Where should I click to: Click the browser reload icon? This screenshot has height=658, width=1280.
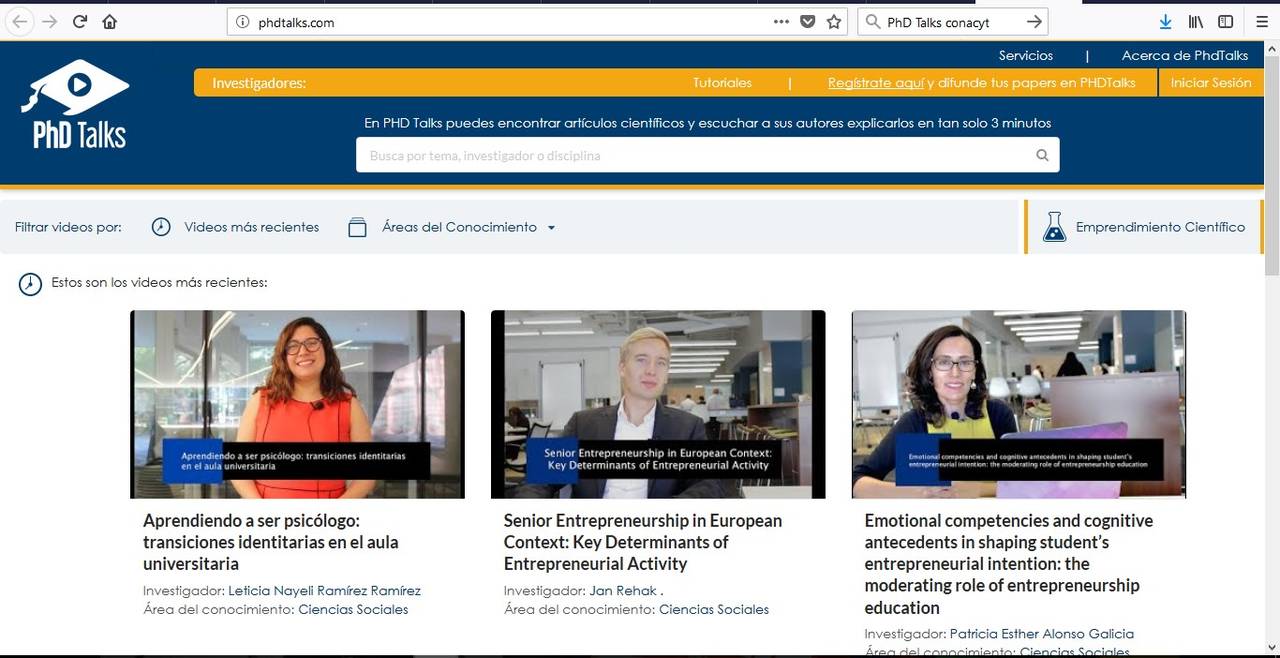(x=80, y=22)
